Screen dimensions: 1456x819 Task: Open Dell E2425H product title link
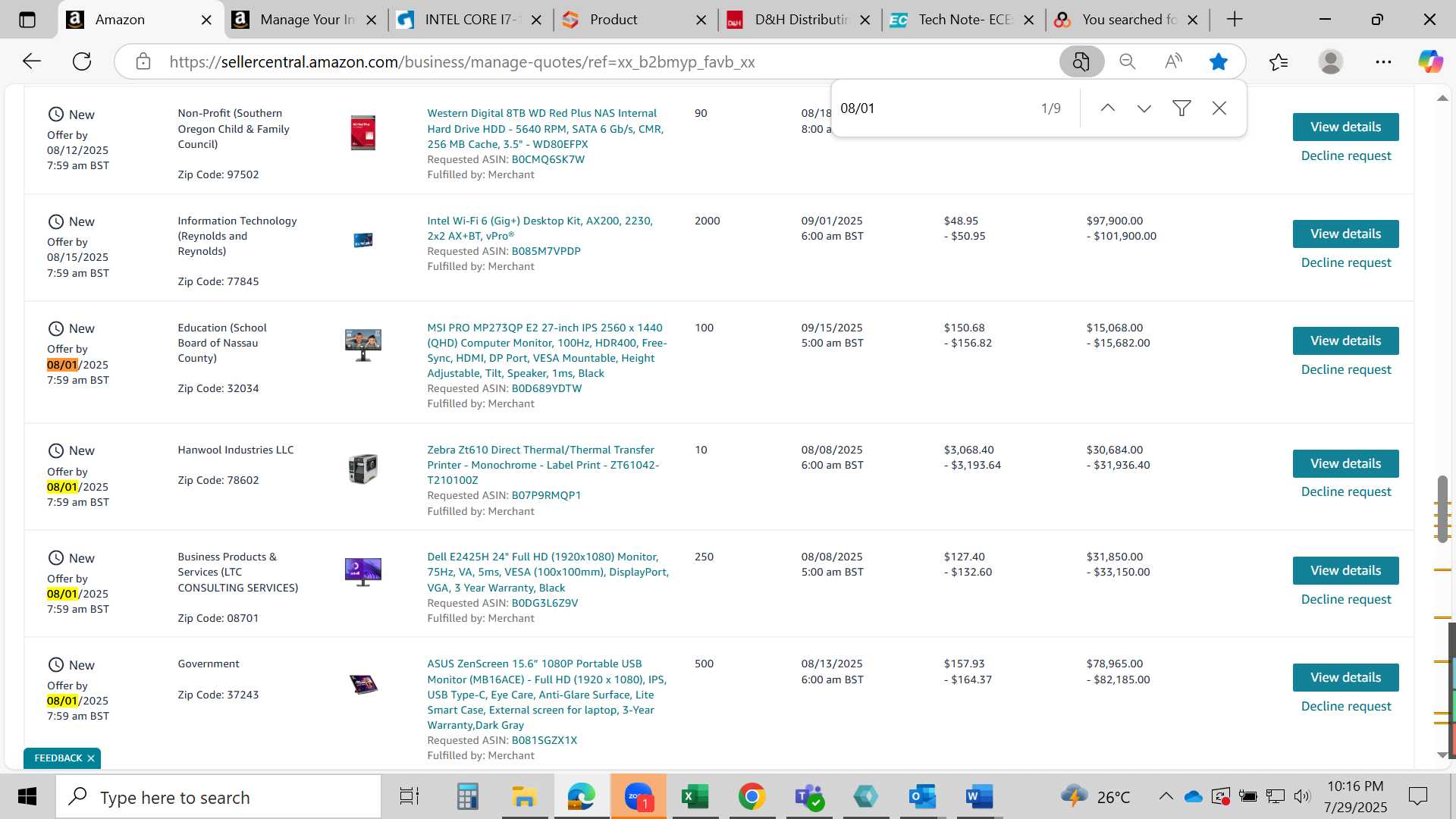point(548,572)
